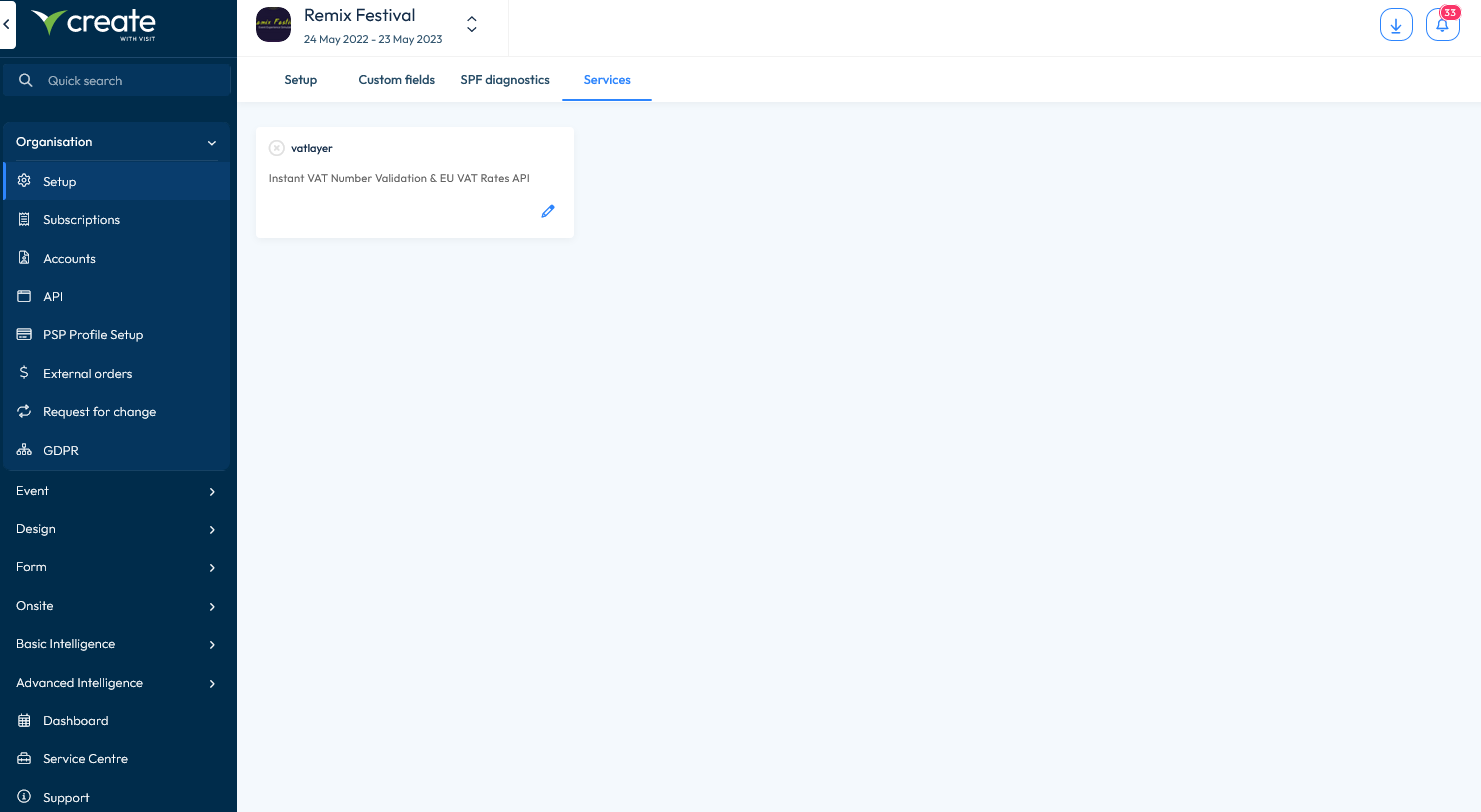Open the Dashboard link
This screenshot has height=812, width=1481.
click(116, 720)
